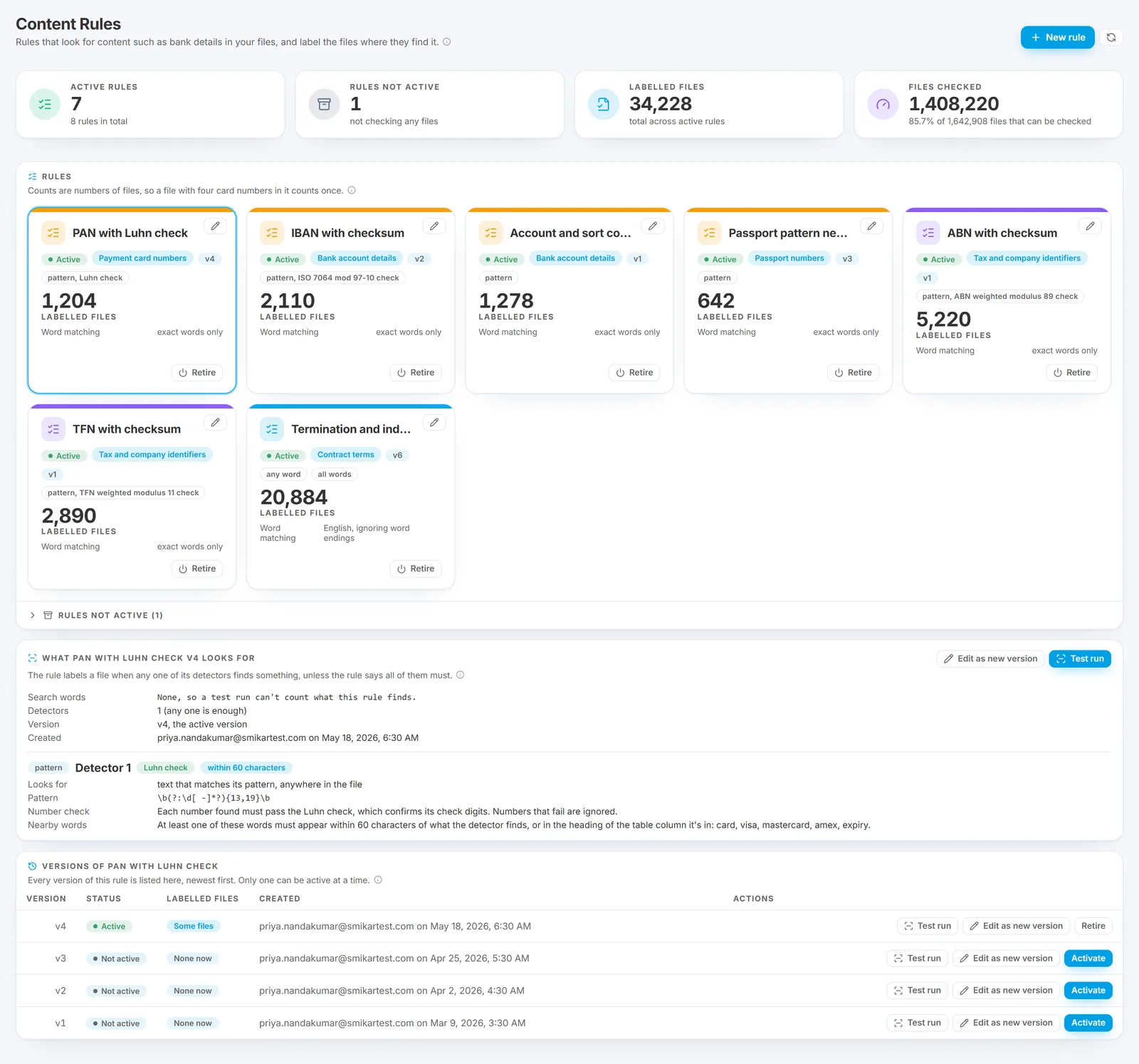1139x1064 pixels.
Task: Activate version v3
Action: (x=1088, y=959)
